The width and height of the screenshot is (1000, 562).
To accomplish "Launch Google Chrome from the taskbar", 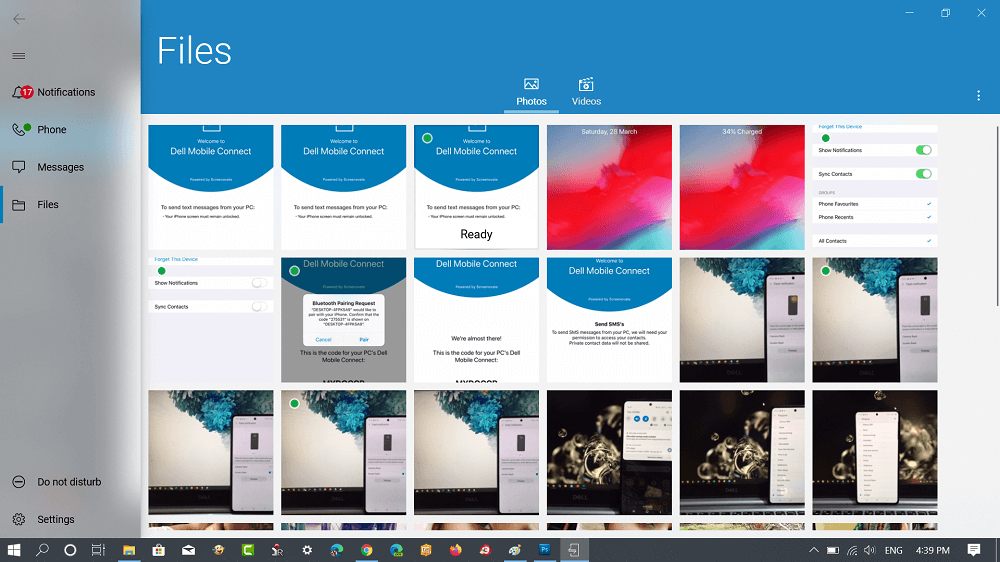I will tap(366, 550).
